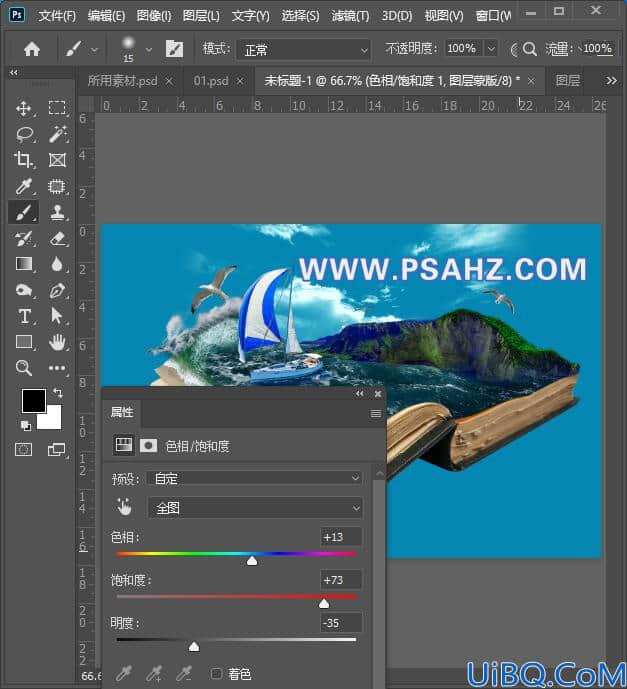627x689 pixels.
Task: Collapse the Properties panel with double arrows
Action: [360, 393]
